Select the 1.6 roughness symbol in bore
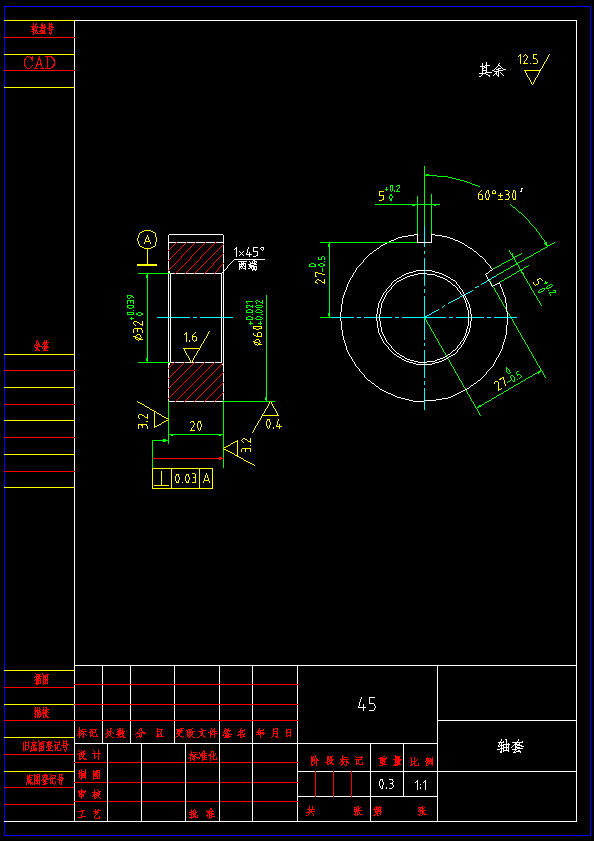 click(x=192, y=348)
